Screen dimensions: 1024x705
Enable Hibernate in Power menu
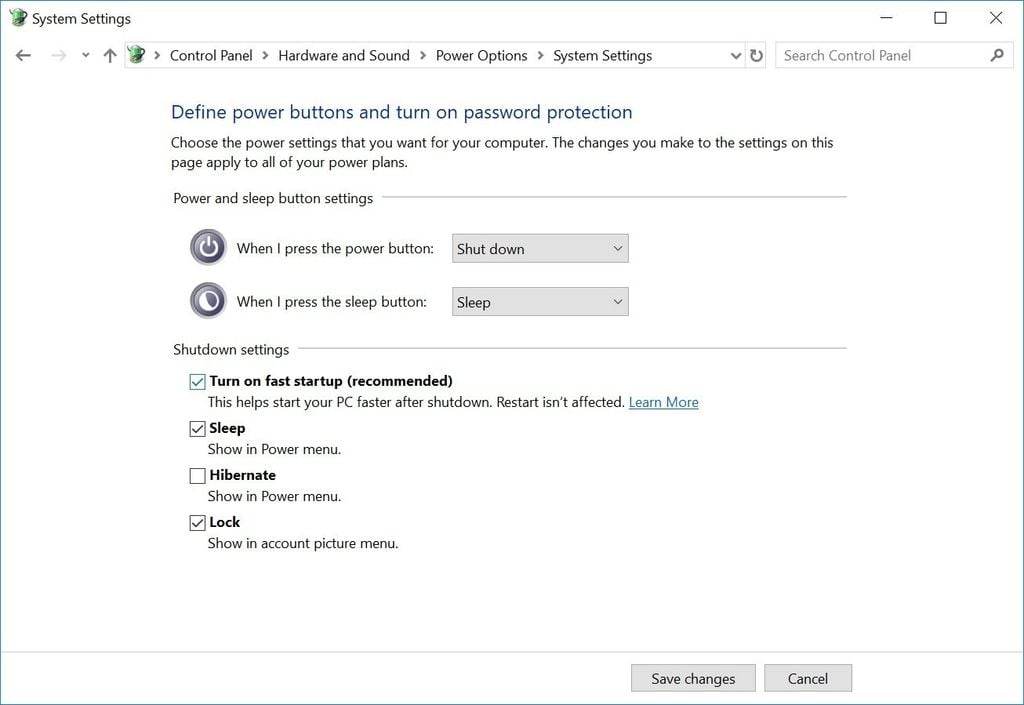click(198, 476)
